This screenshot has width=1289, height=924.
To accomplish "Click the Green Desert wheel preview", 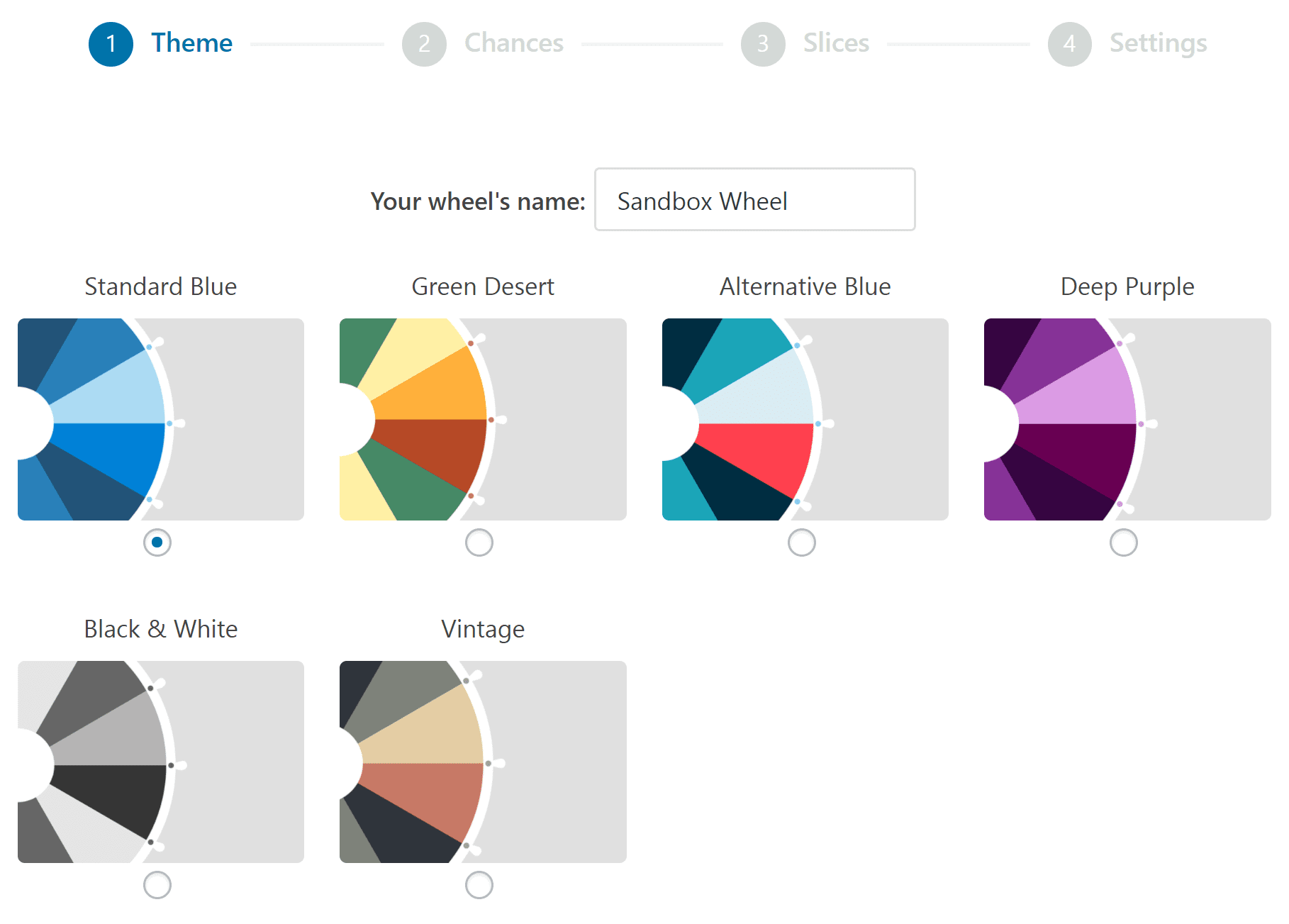I will [483, 419].
